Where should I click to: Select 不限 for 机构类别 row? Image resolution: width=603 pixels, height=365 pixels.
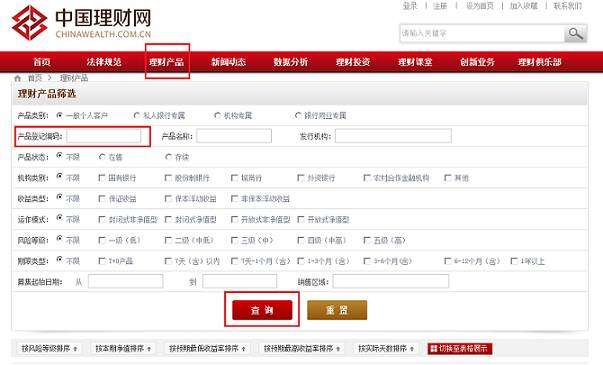[59, 176]
